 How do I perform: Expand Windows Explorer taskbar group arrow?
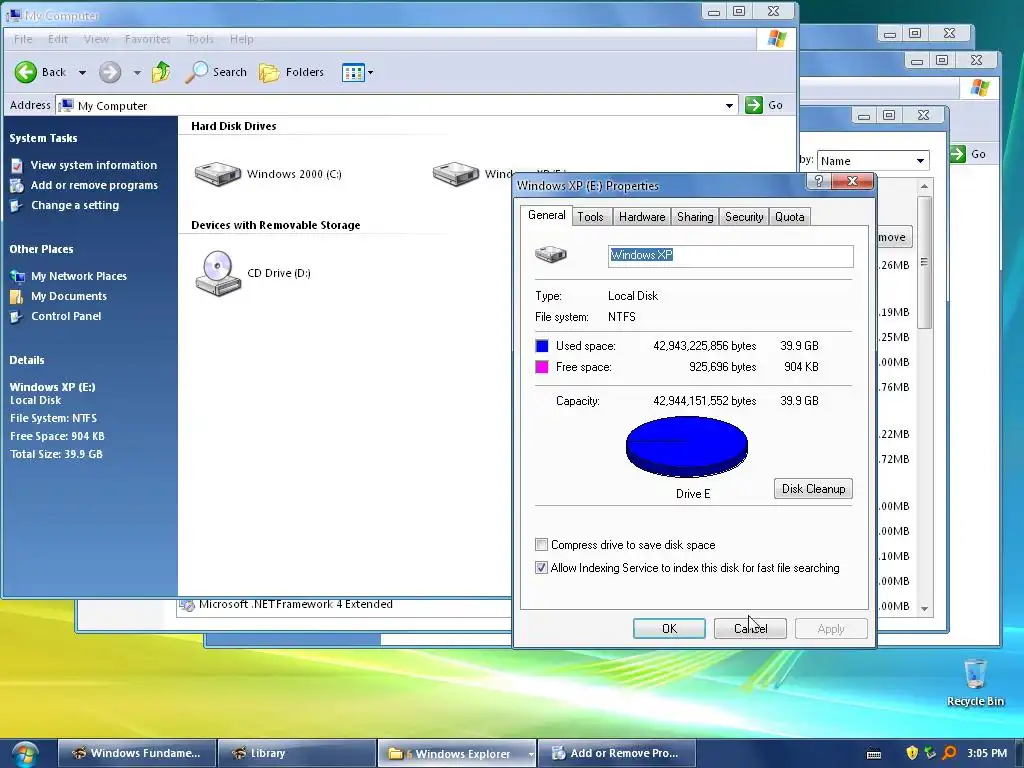[531, 754]
